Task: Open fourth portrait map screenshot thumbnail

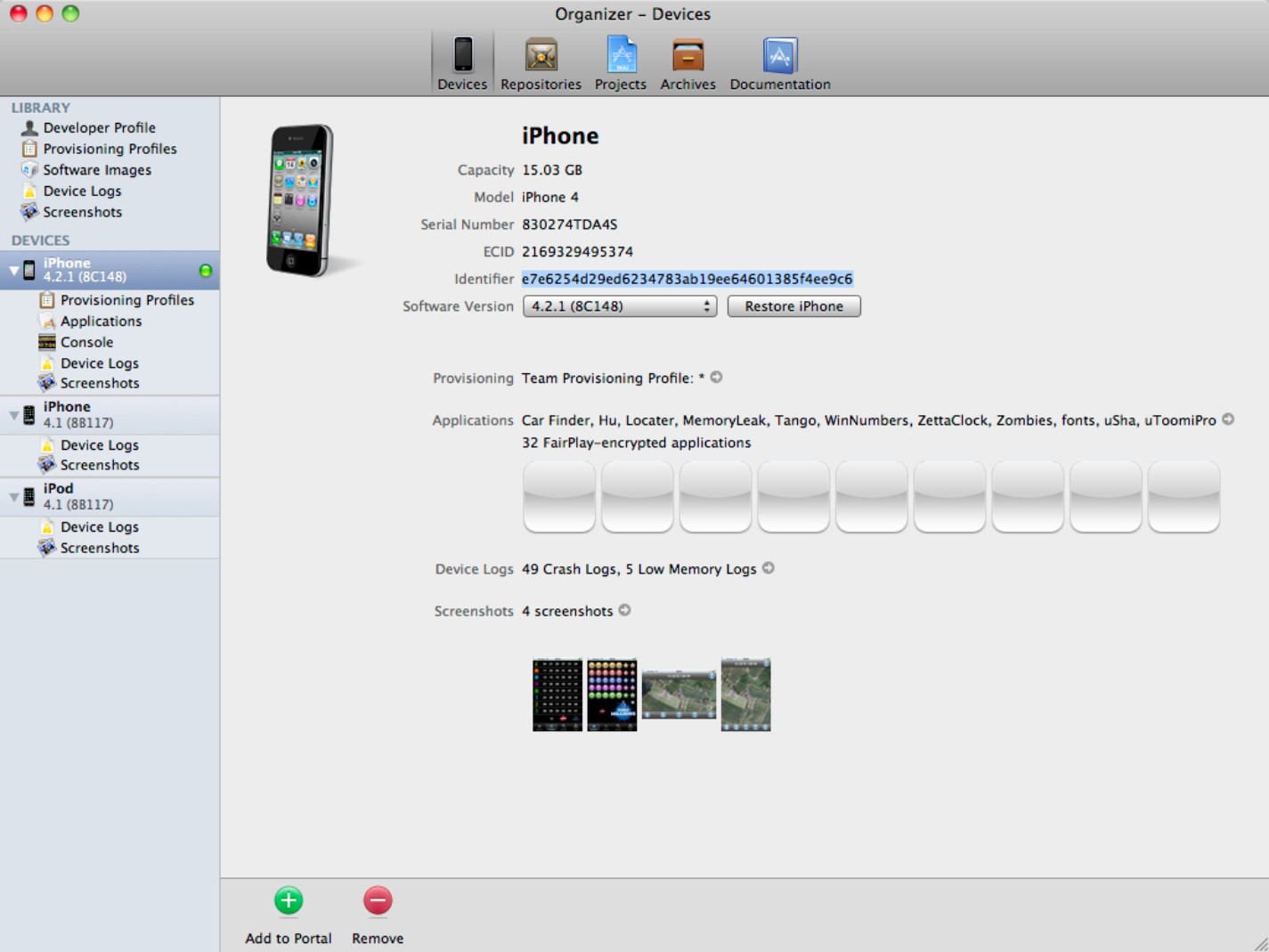Action: point(745,695)
